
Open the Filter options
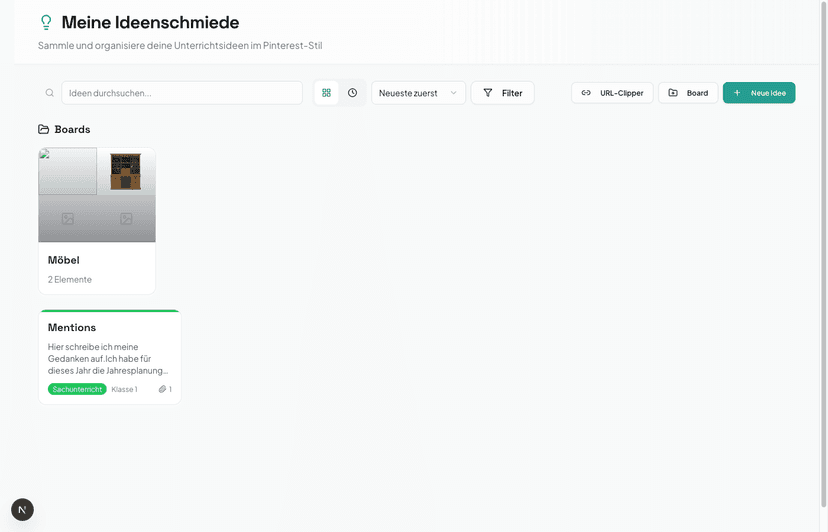tap(503, 93)
